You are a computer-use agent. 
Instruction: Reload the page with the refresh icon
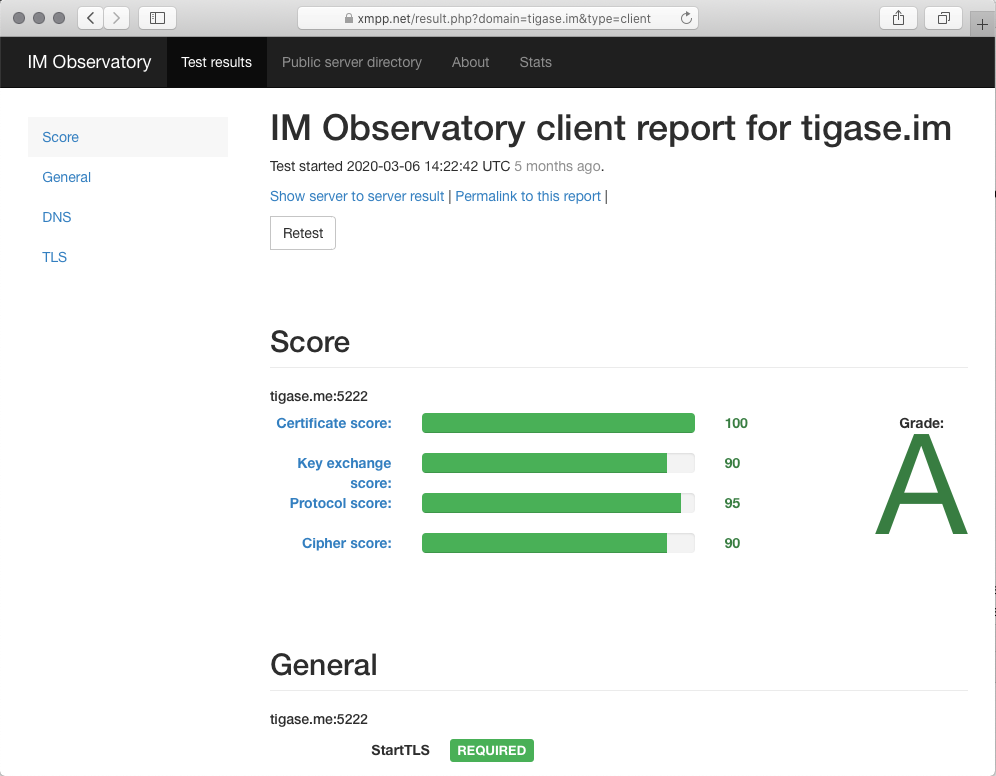click(686, 18)
